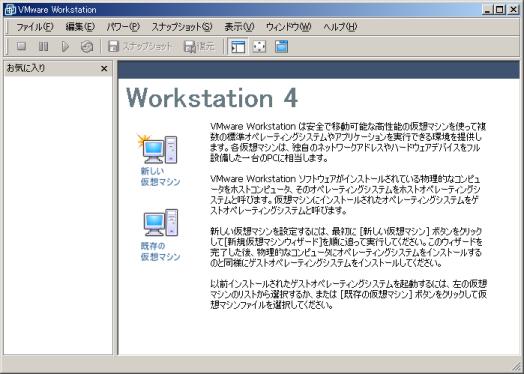524x374 pixels.
Task: Open the 編集(E) menu
Action: click(80, 27)
